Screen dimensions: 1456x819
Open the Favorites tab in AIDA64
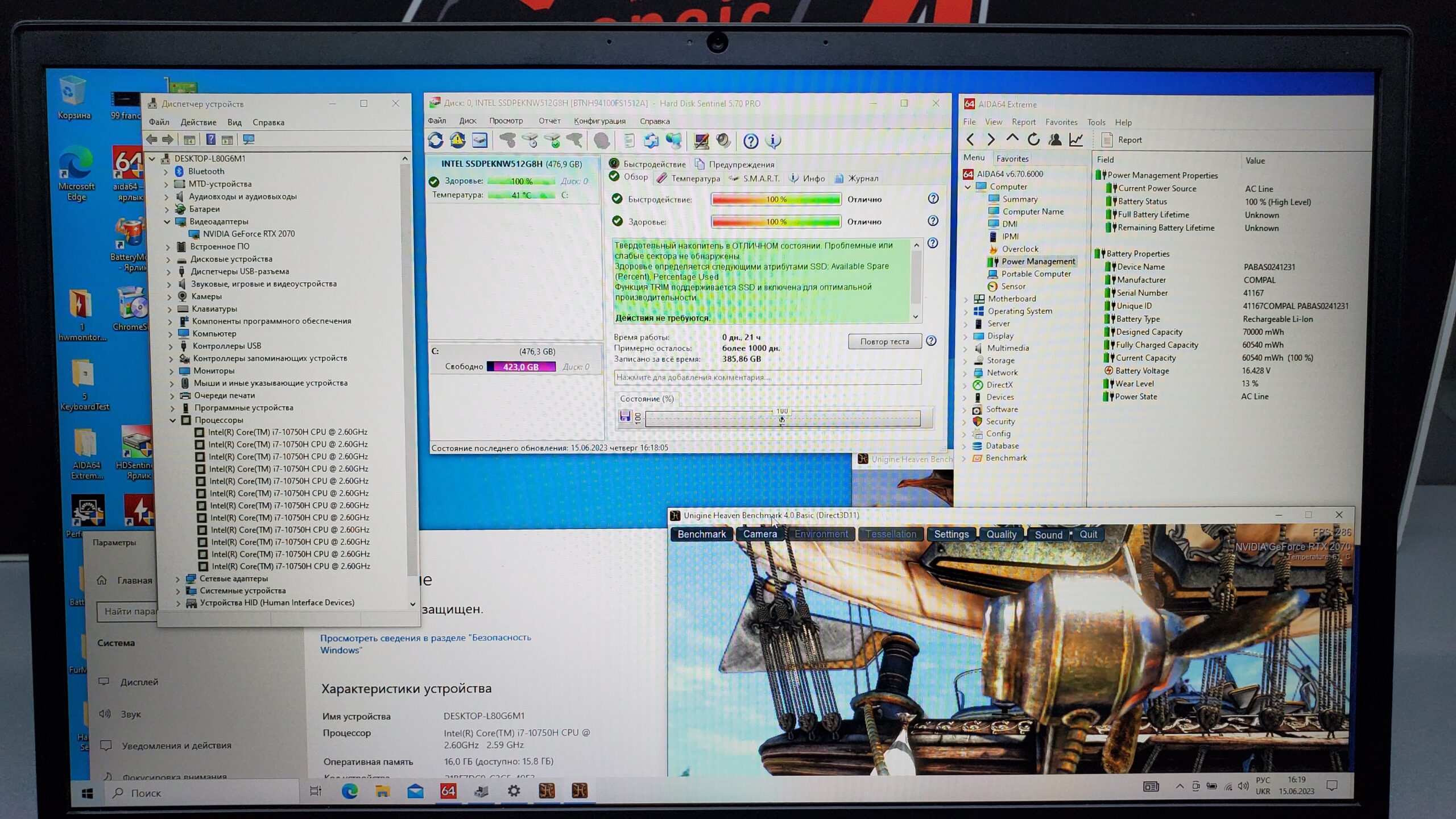(1012, 159)
